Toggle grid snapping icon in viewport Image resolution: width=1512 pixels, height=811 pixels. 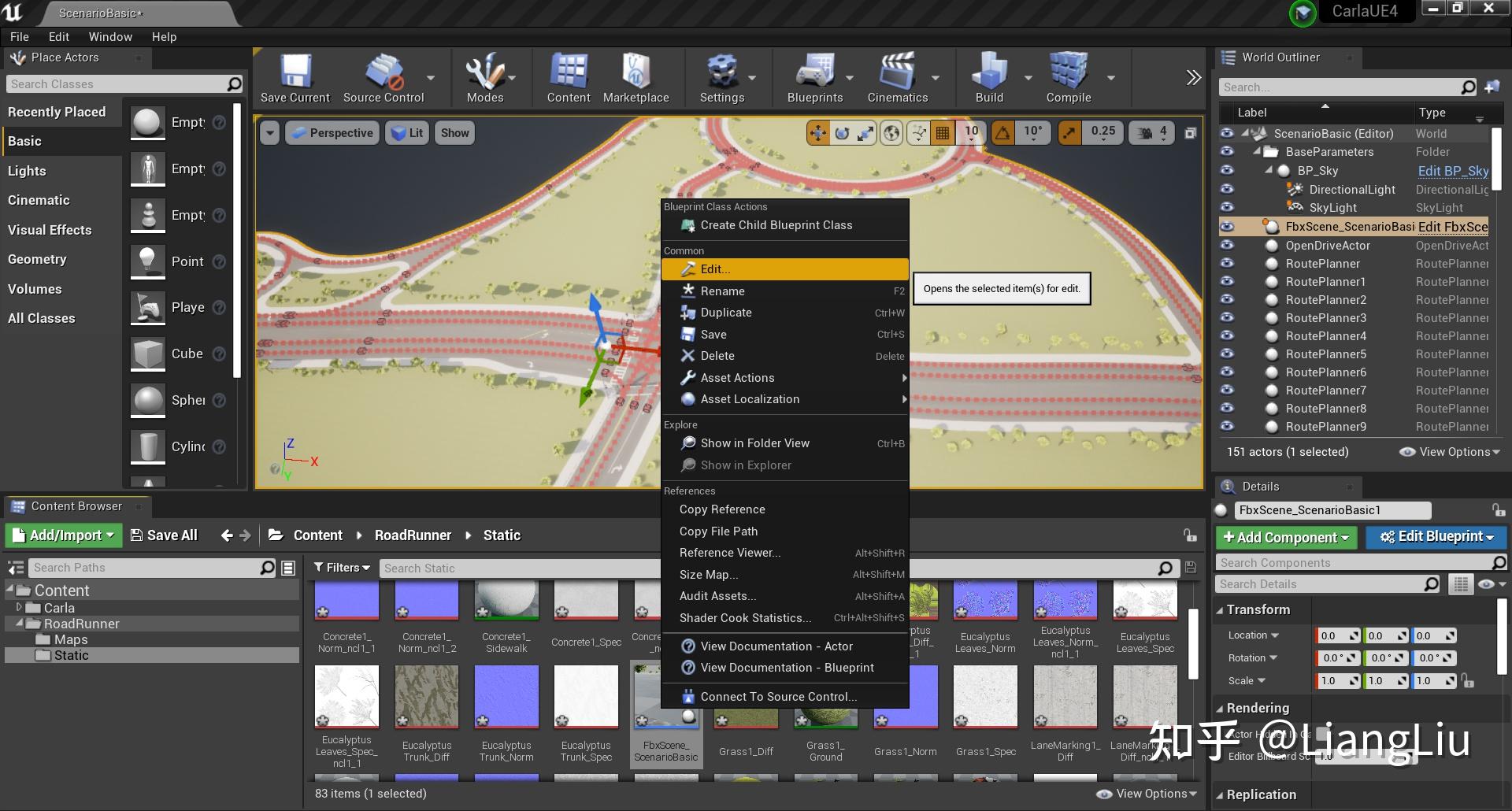coord(942,133)
